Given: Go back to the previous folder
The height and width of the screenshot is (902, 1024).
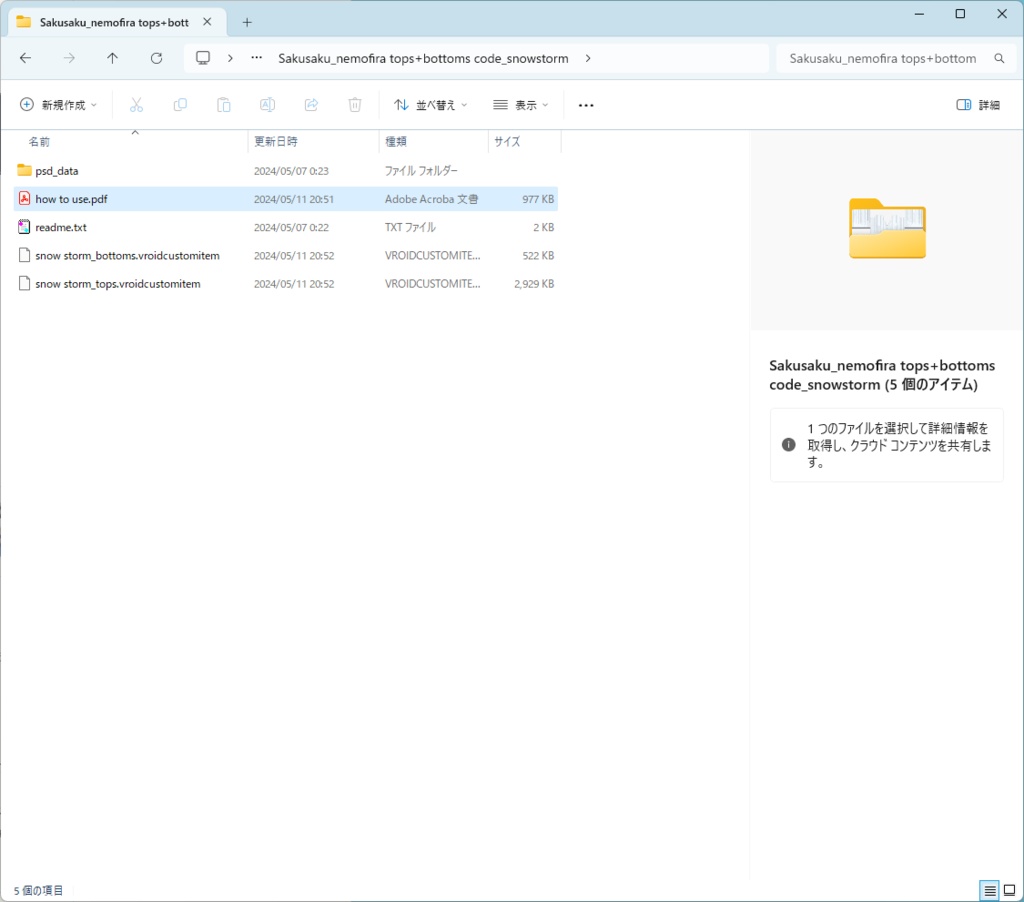Looking at the screenshot, I should [x=25, y=58].
